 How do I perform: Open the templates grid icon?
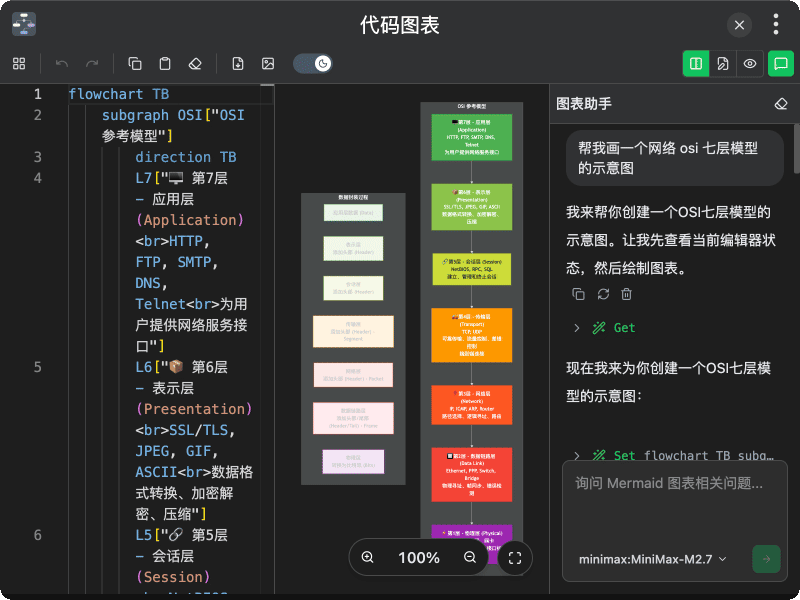[x=19, y=63]
